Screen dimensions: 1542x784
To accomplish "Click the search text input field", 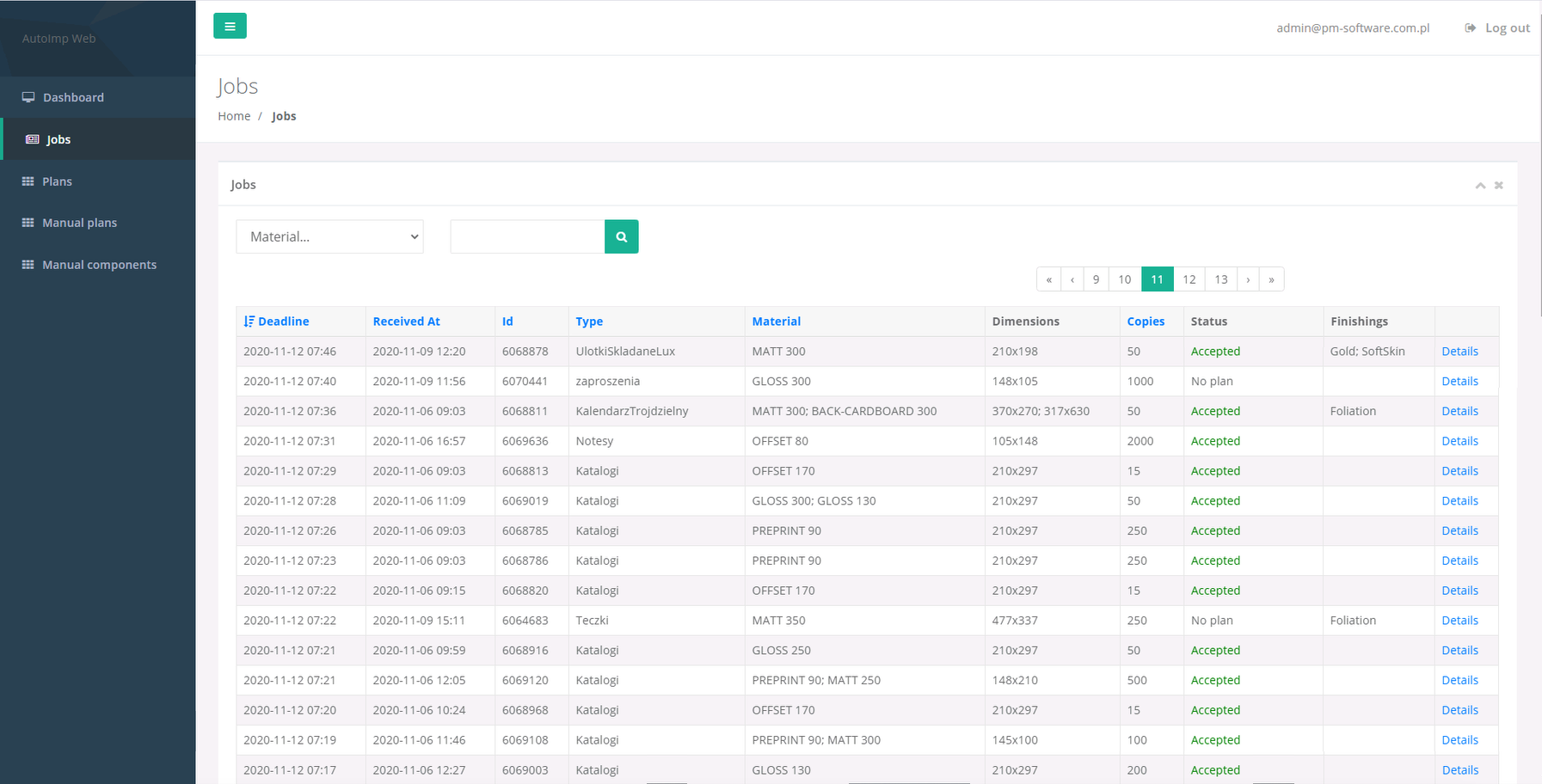I will (527, 236).
